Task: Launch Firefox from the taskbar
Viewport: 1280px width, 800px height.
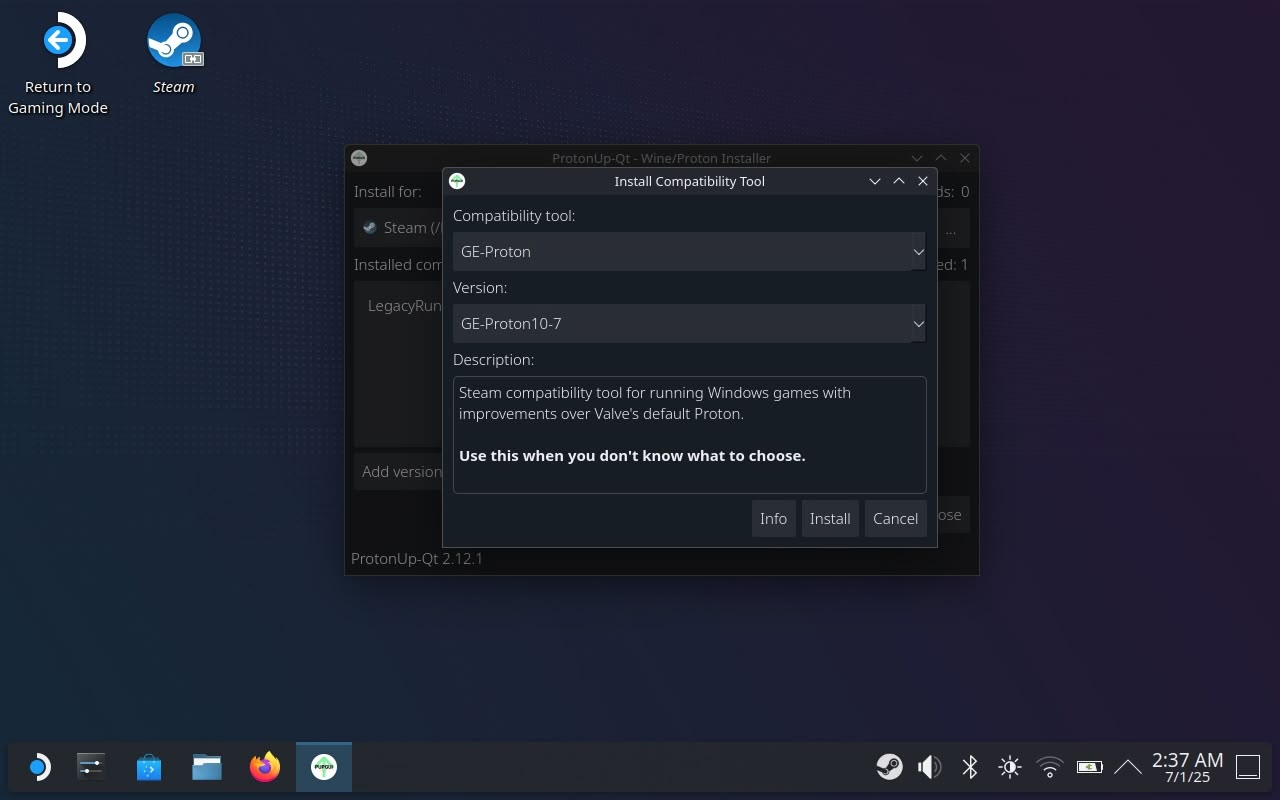Action: [x=265, y=767]
